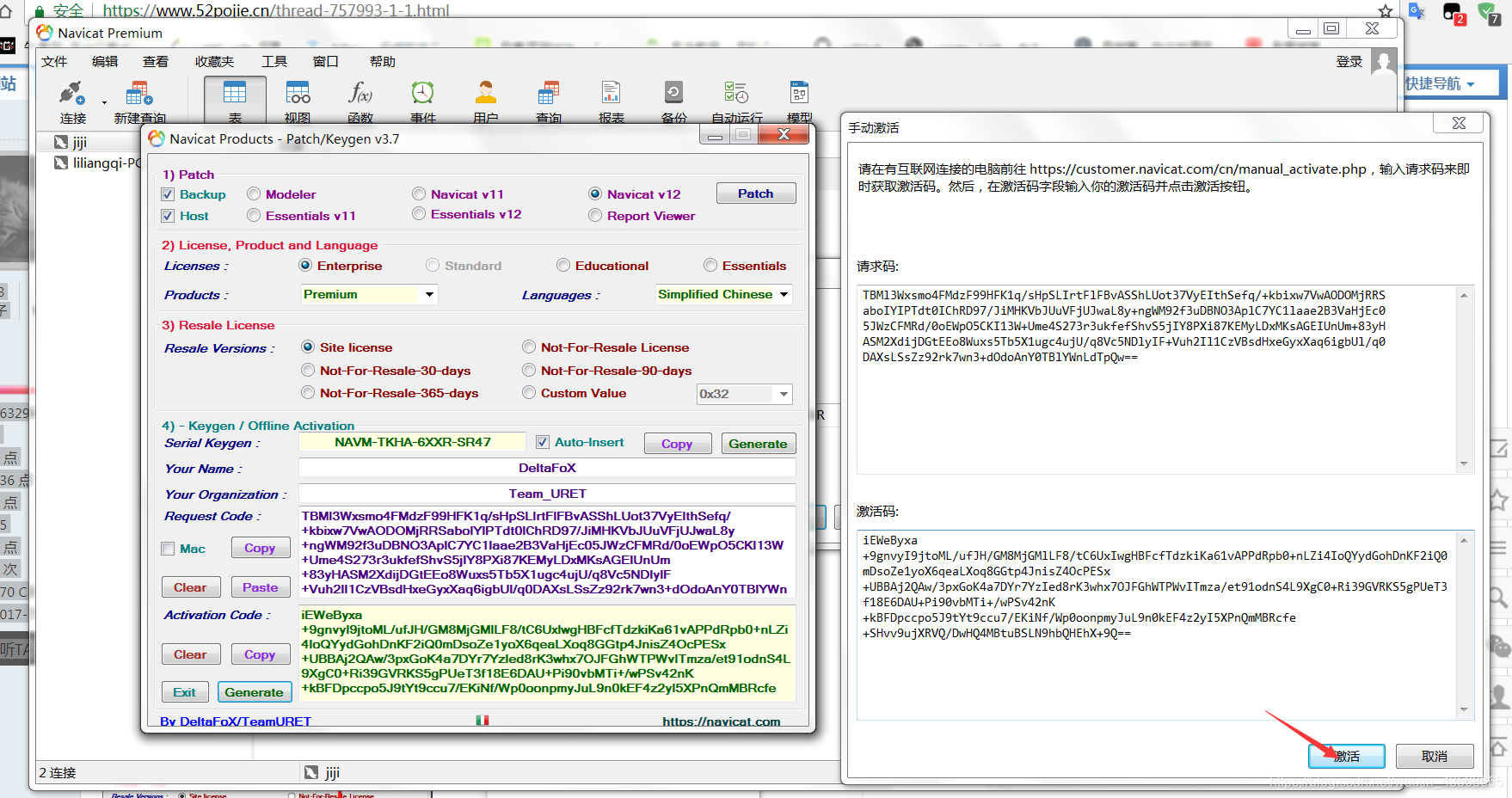Select the Report Viewer radio button
The width and height of the screenshot is (1512, 798).
tap(595, 215)
